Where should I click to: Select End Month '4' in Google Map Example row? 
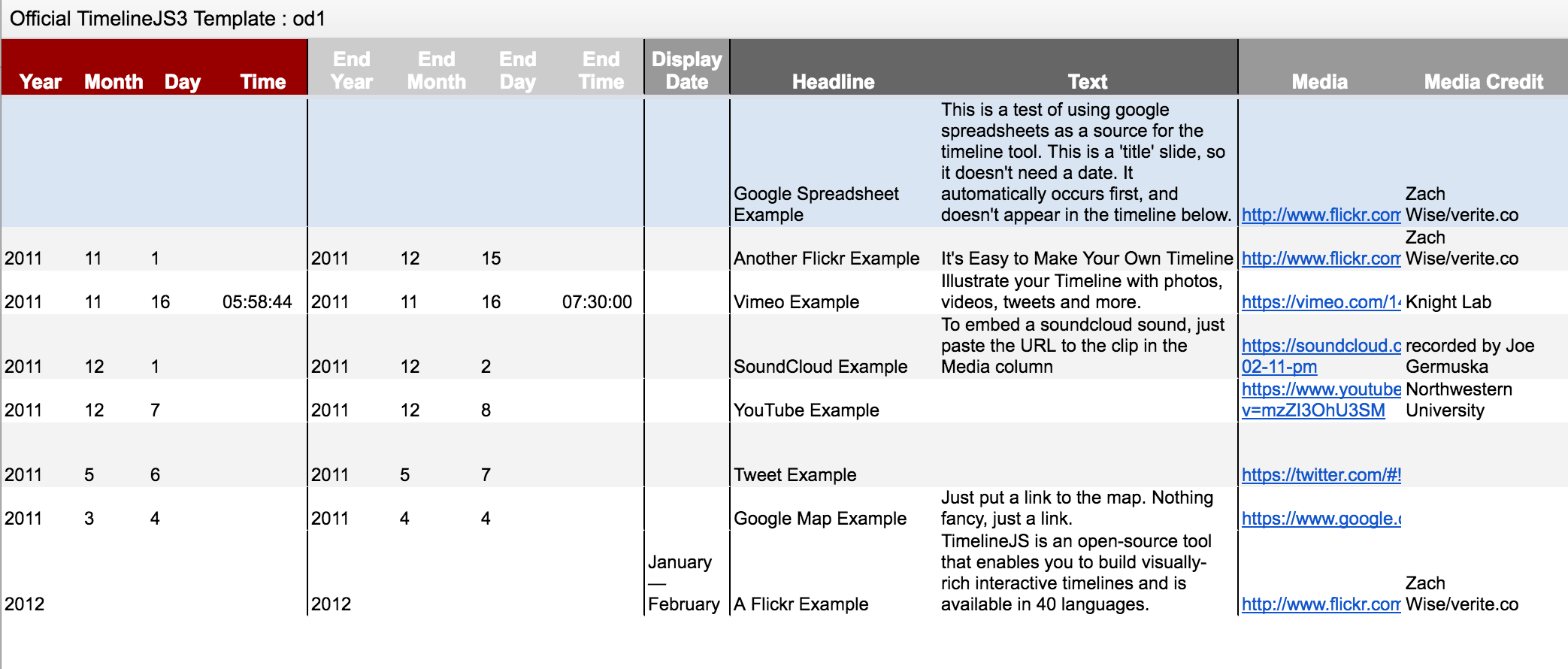point(404,519)
